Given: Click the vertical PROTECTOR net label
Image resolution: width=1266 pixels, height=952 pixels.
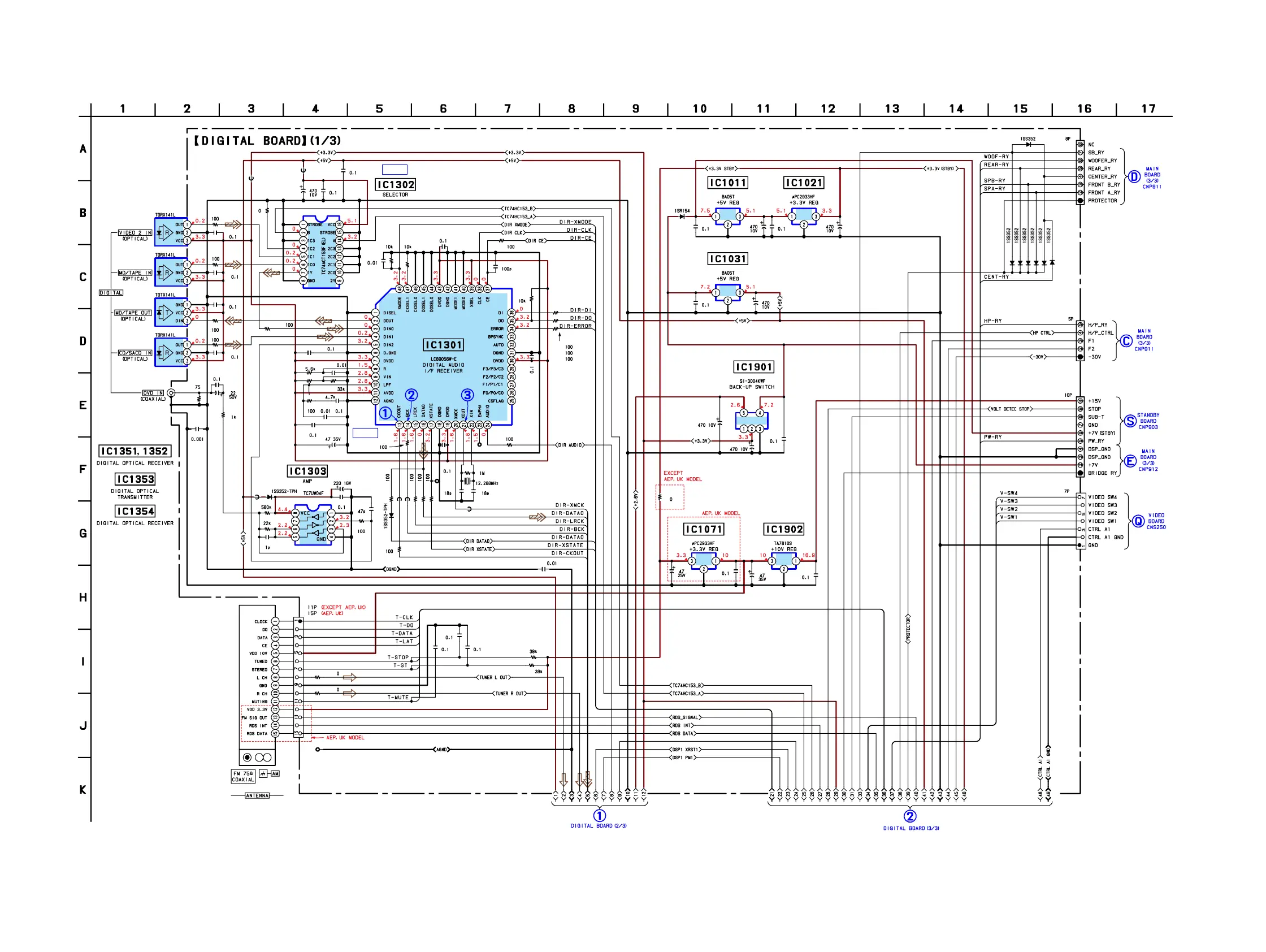Looking at the screenshot, I should pyautogui.click(x=908, y=629).
